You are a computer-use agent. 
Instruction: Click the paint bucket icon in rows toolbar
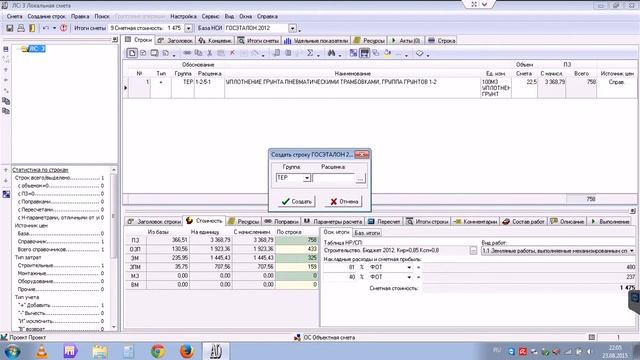(387, 53)
